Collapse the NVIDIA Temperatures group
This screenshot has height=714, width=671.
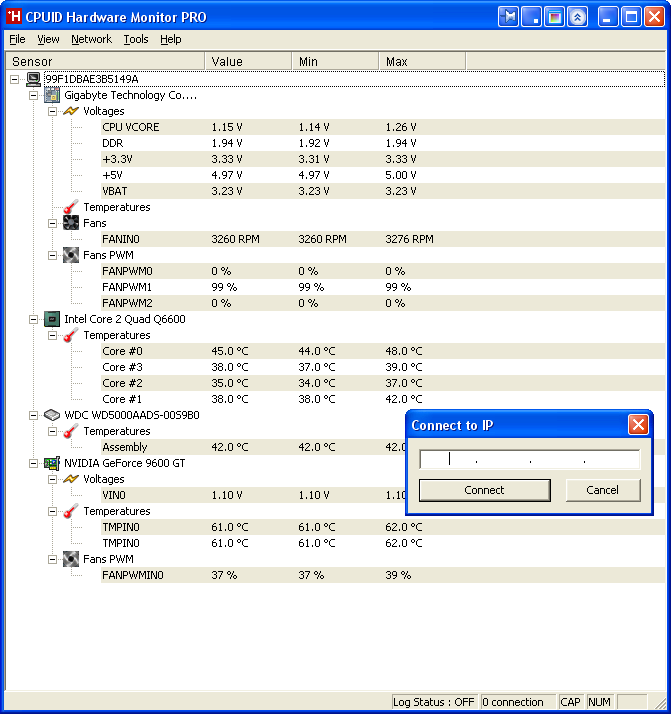click(x=52, y=511)
